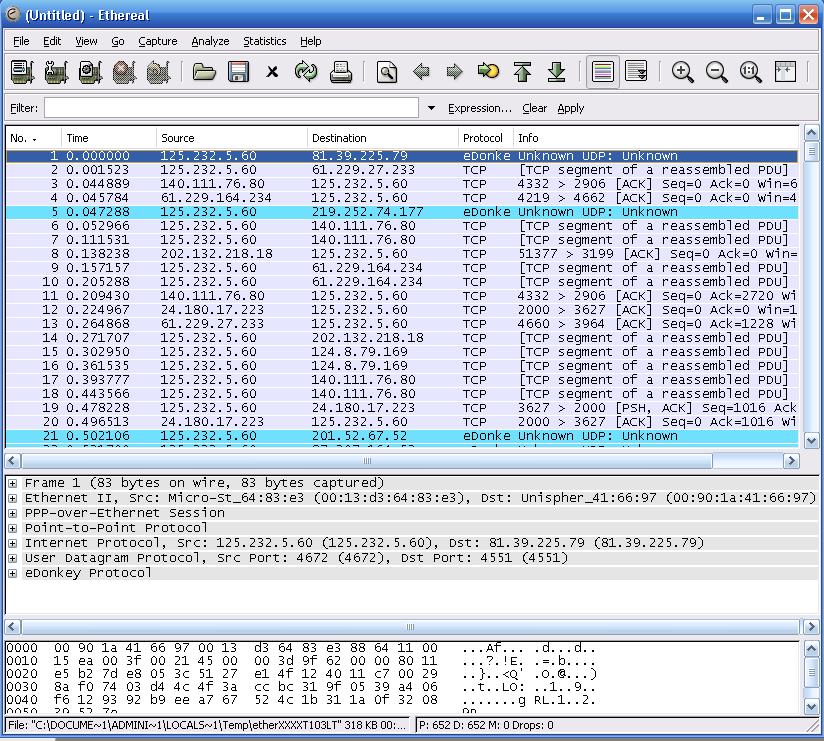Screen dimensions: 824x741
Task: Toggle packet list colorizing
Action: (x=602, y=71)
